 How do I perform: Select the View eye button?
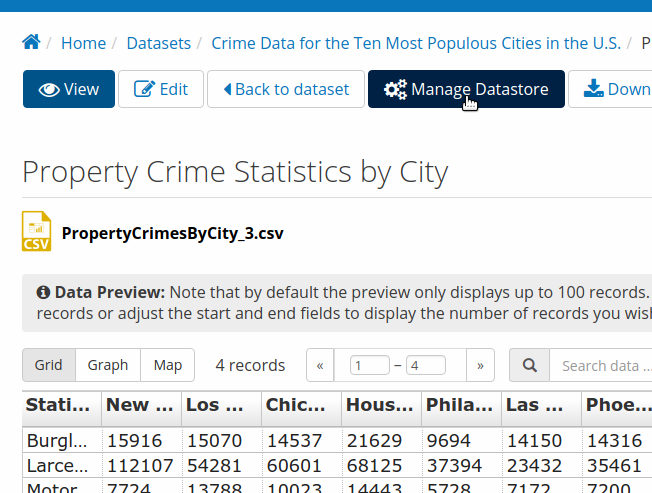coord(69,89)
